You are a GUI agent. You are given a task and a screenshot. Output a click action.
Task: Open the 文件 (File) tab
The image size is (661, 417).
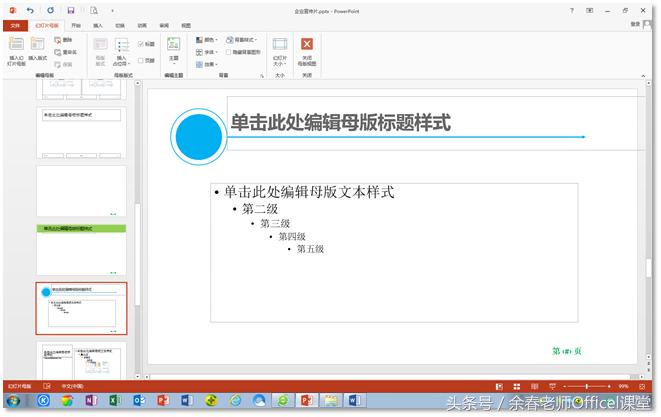click(x=15, y=26)
